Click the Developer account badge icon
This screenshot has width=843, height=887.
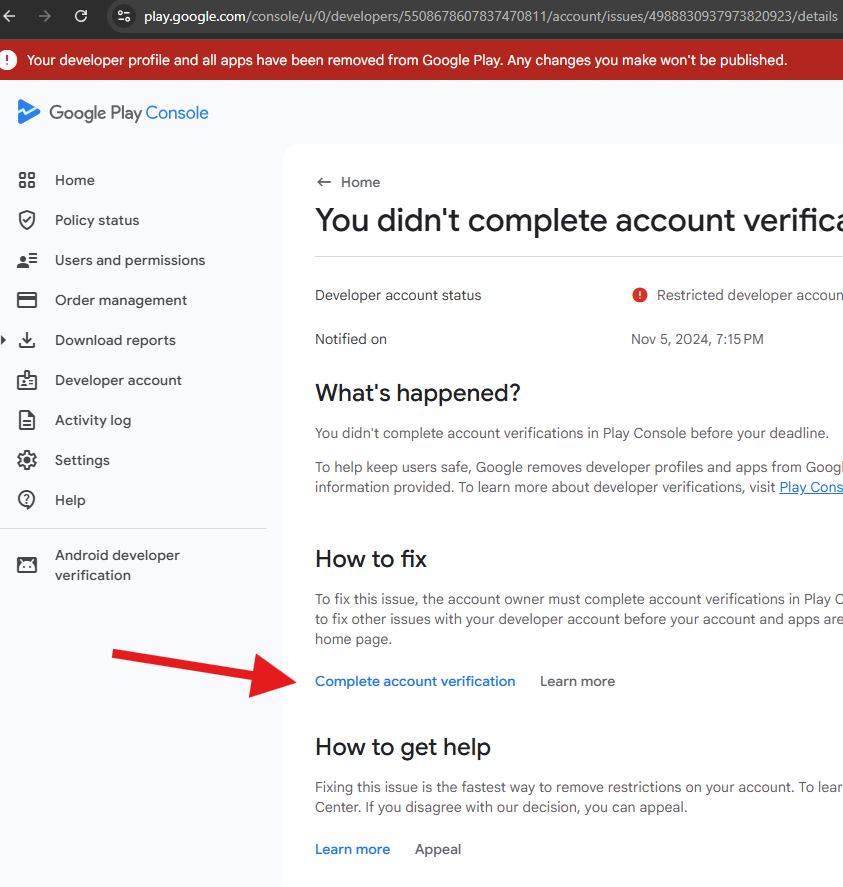[x=27, y=380]
